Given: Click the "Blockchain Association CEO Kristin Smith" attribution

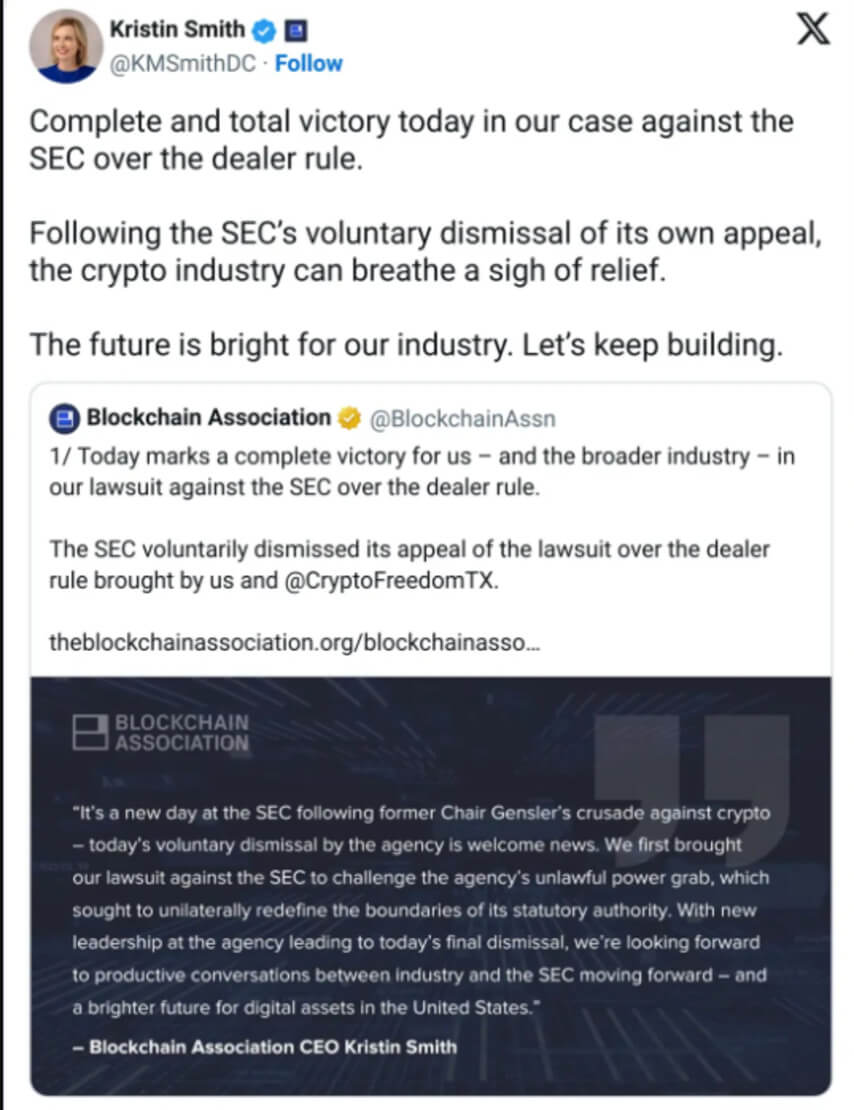Looking at the screenshot, I should (265, 1048).
